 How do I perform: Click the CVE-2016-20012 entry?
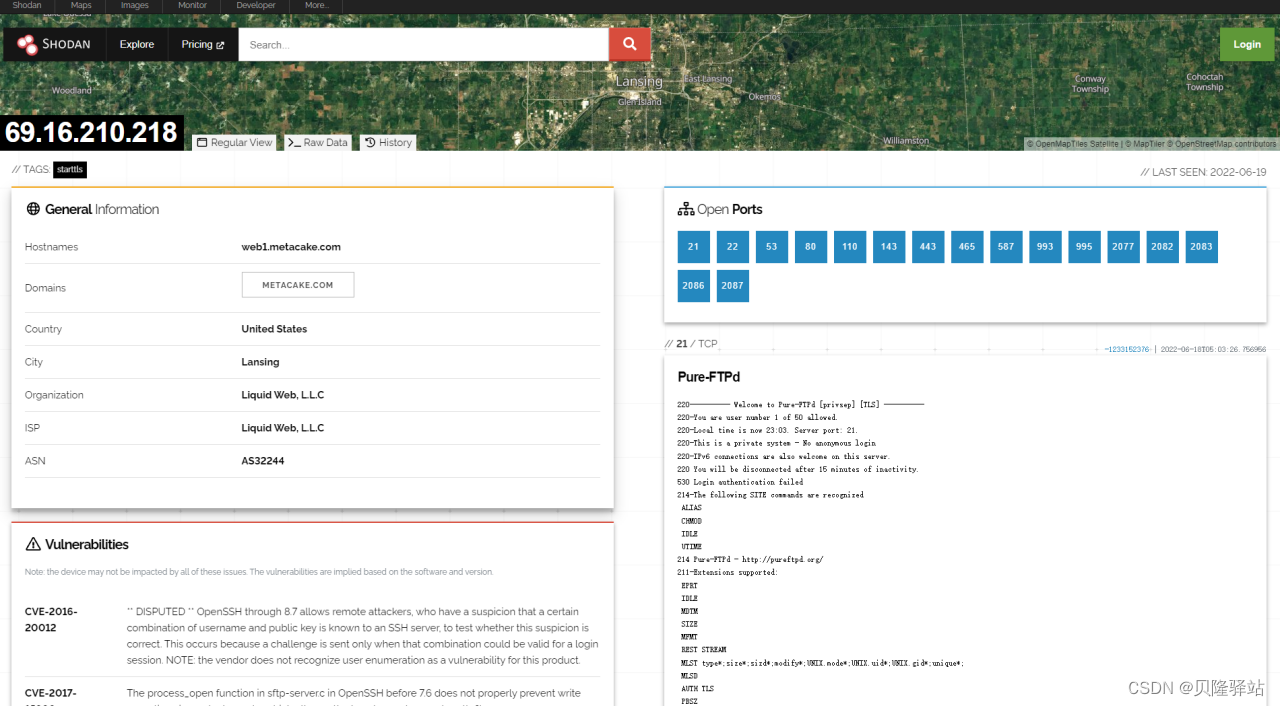pos(51,619)
